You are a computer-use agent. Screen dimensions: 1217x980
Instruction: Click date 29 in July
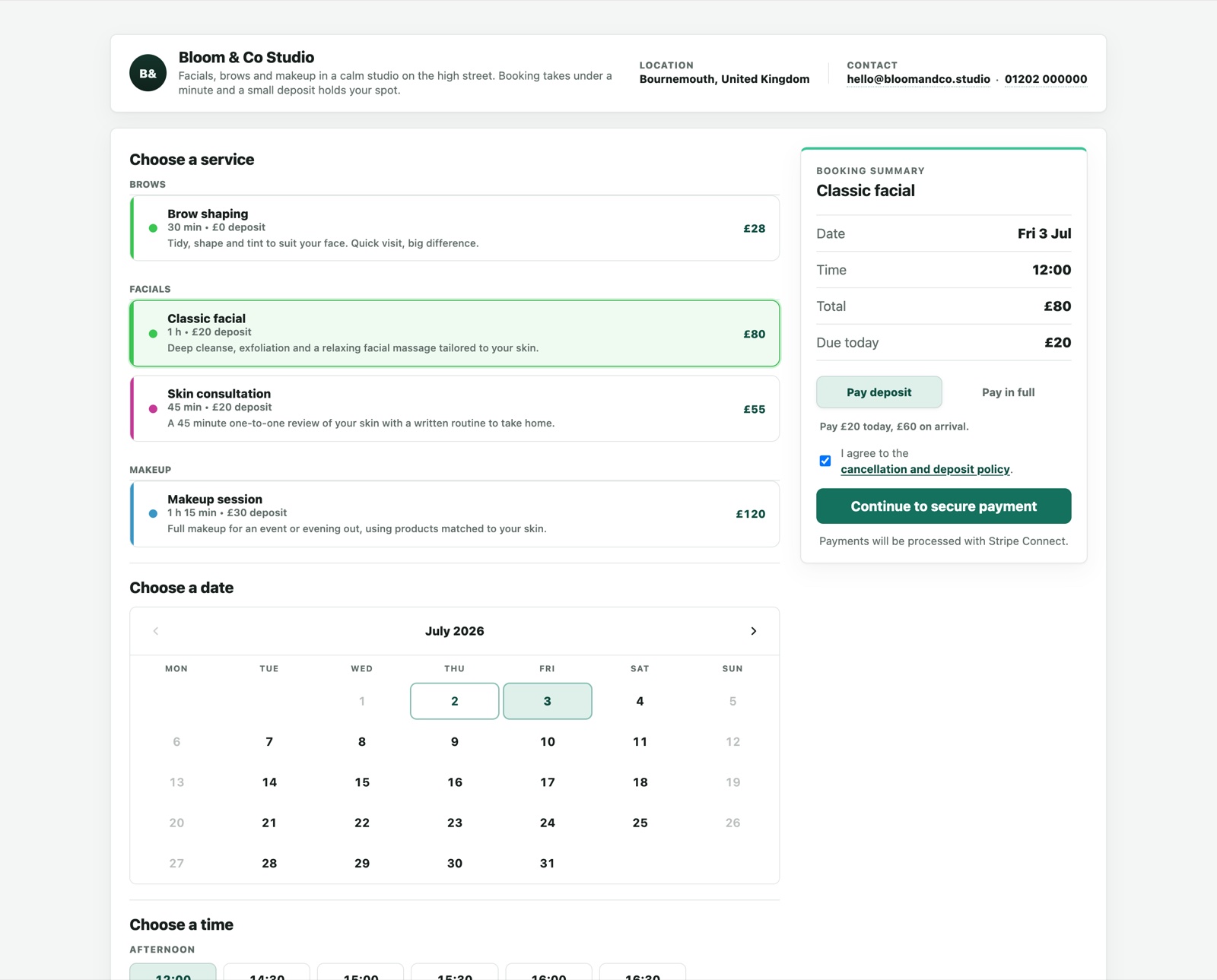[362, 863]
